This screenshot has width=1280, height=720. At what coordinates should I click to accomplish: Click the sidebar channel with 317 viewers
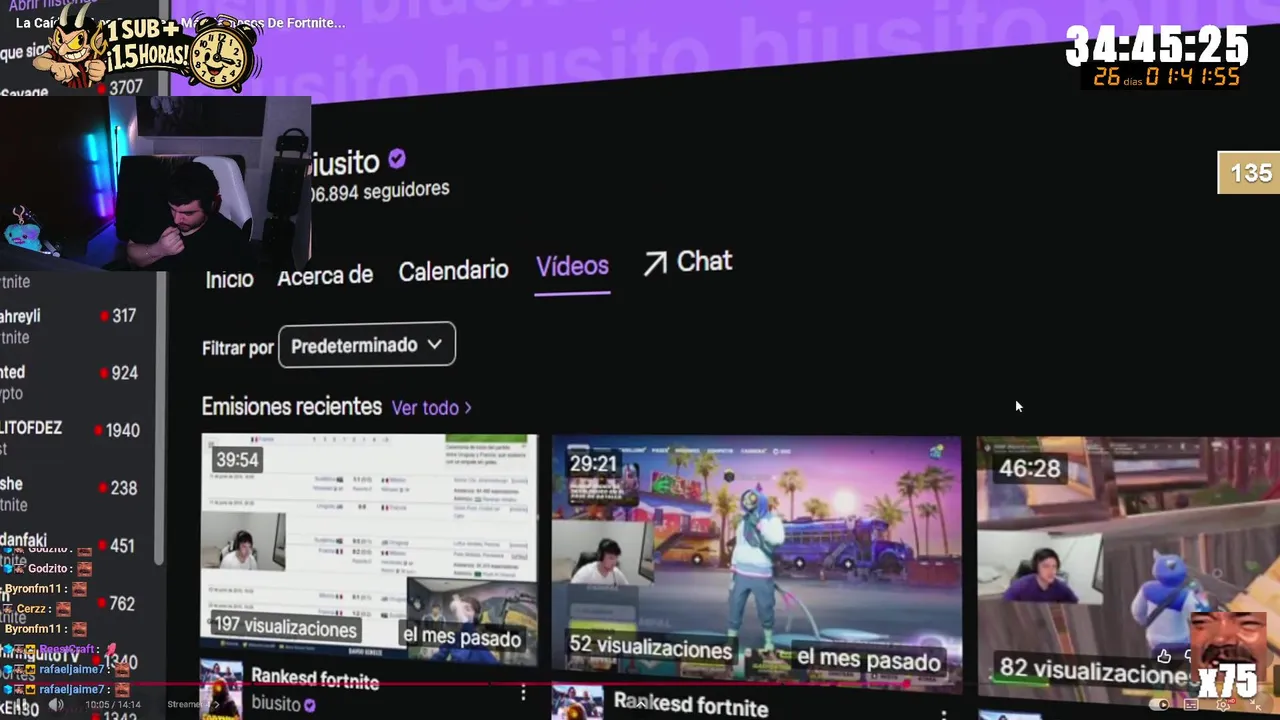click(70, 326)
